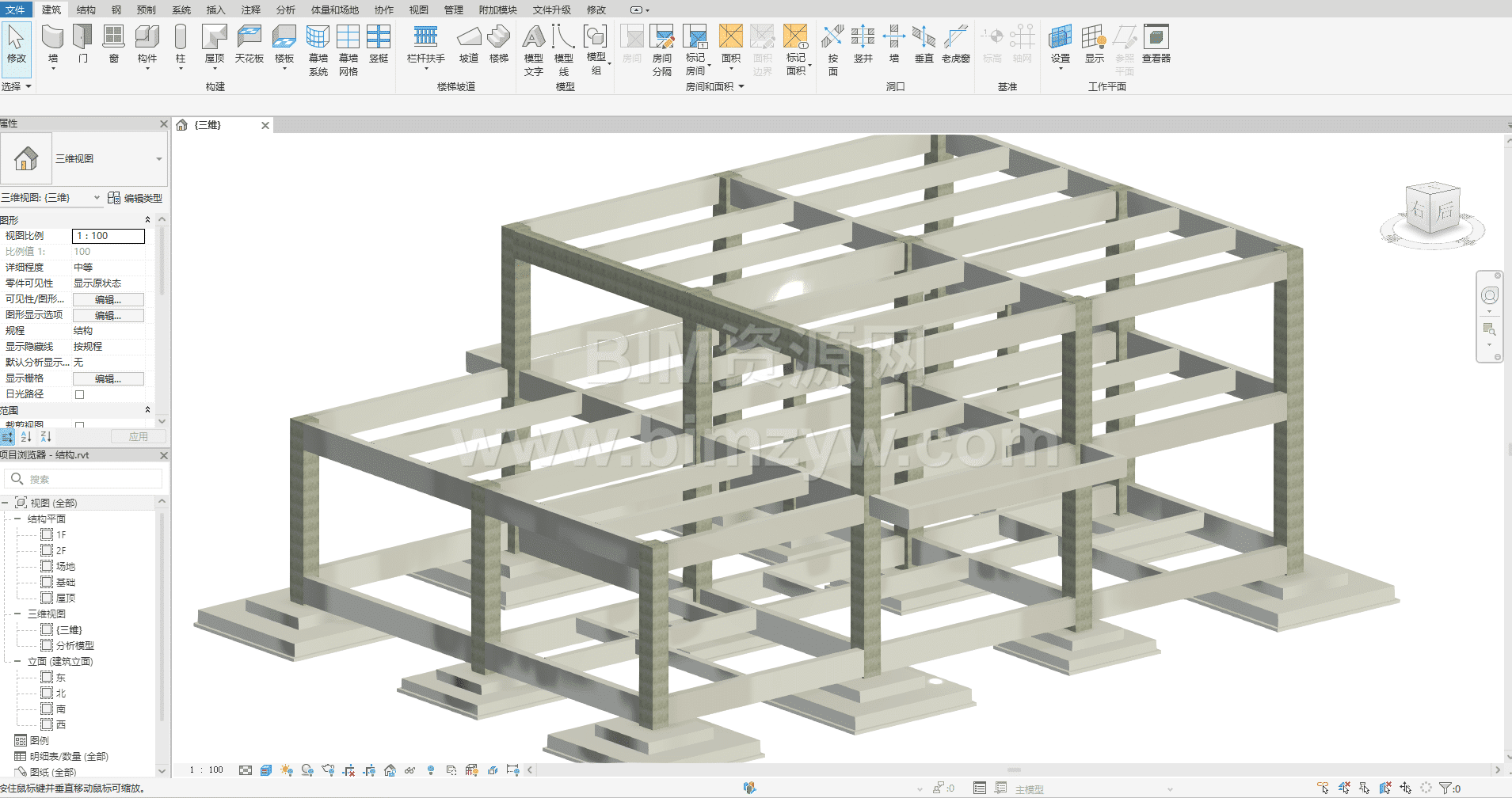Select the 墙 (Wall) tool
Viewport: 1512px width, 798px height.
[x=52, y=37]
